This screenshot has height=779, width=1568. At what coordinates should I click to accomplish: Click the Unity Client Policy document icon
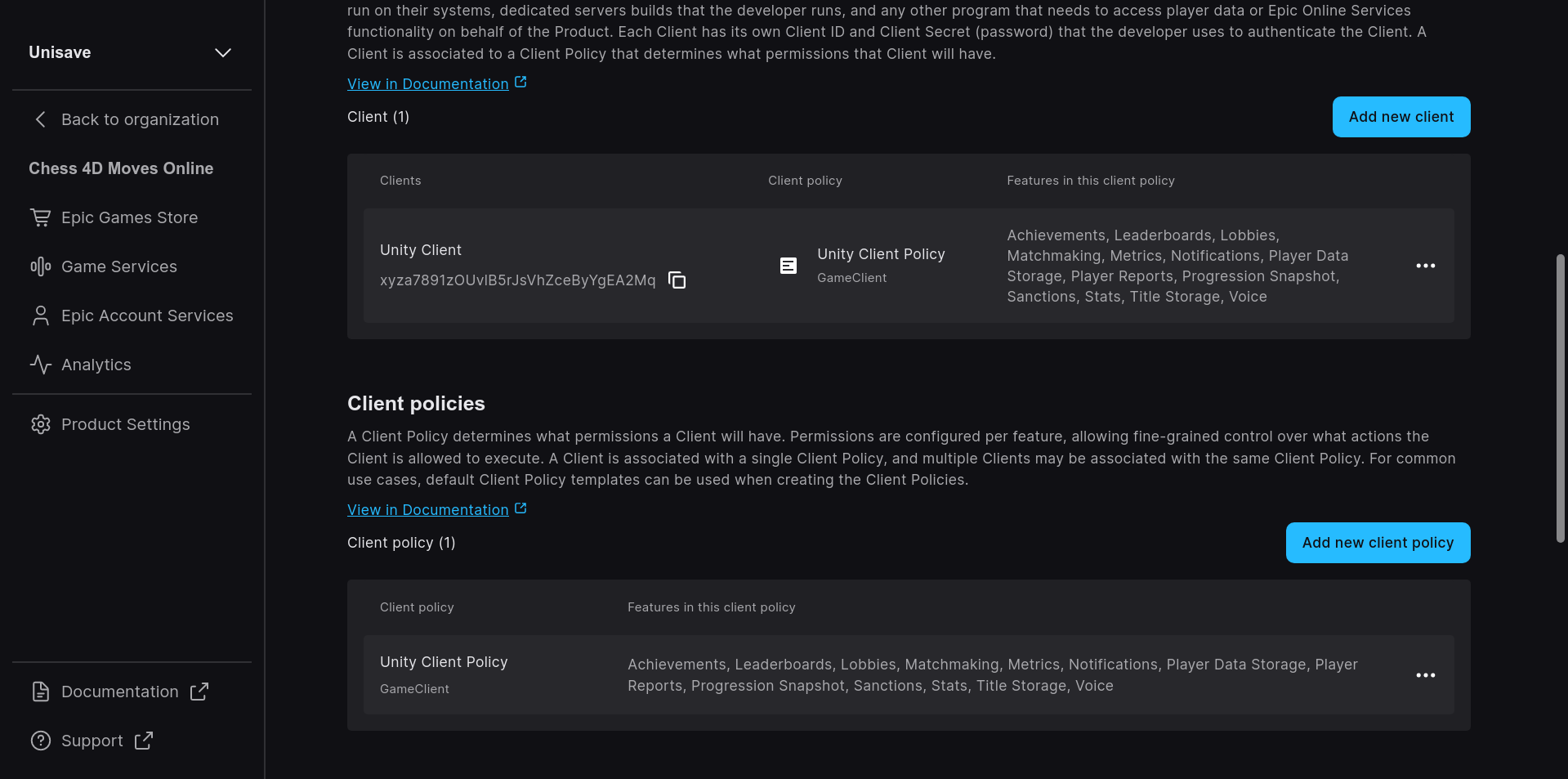click(788, 266)
